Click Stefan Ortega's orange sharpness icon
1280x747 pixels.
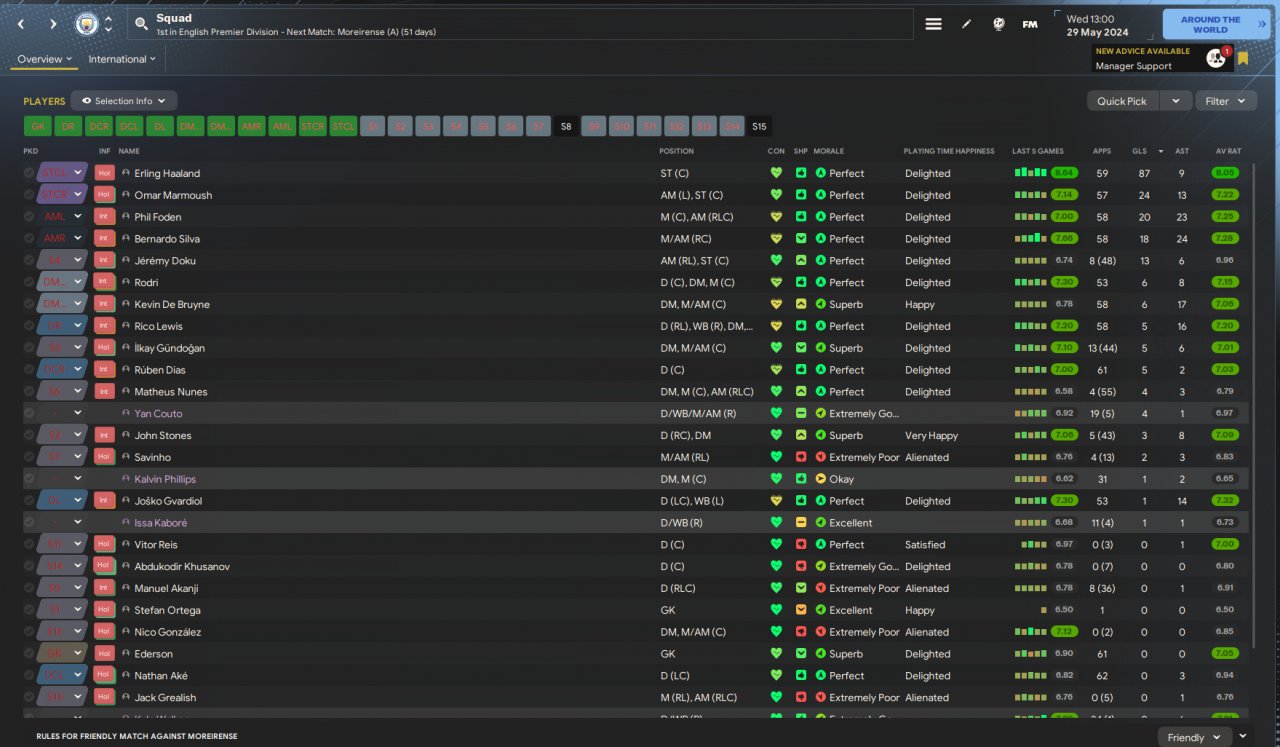801,610
